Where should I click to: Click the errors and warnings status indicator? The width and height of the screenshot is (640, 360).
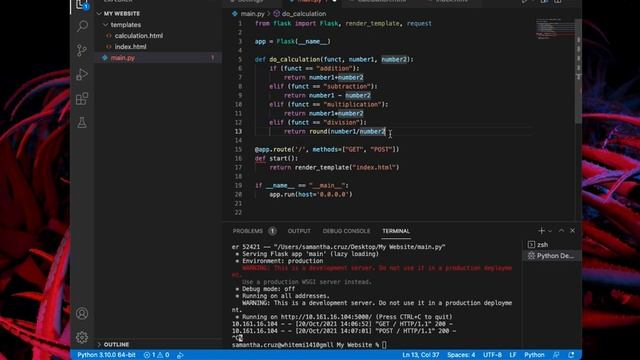[156, 355]
